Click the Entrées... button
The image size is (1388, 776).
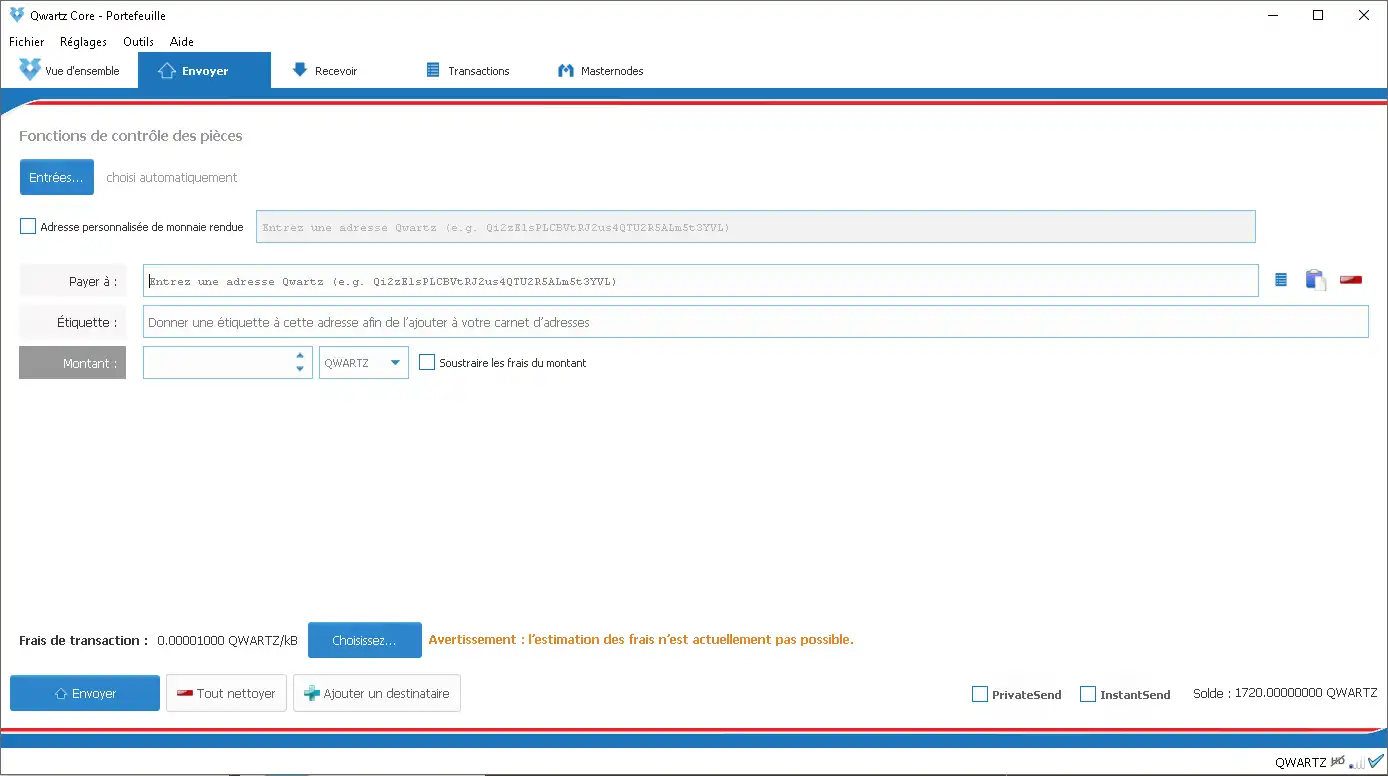pos(57,177)
